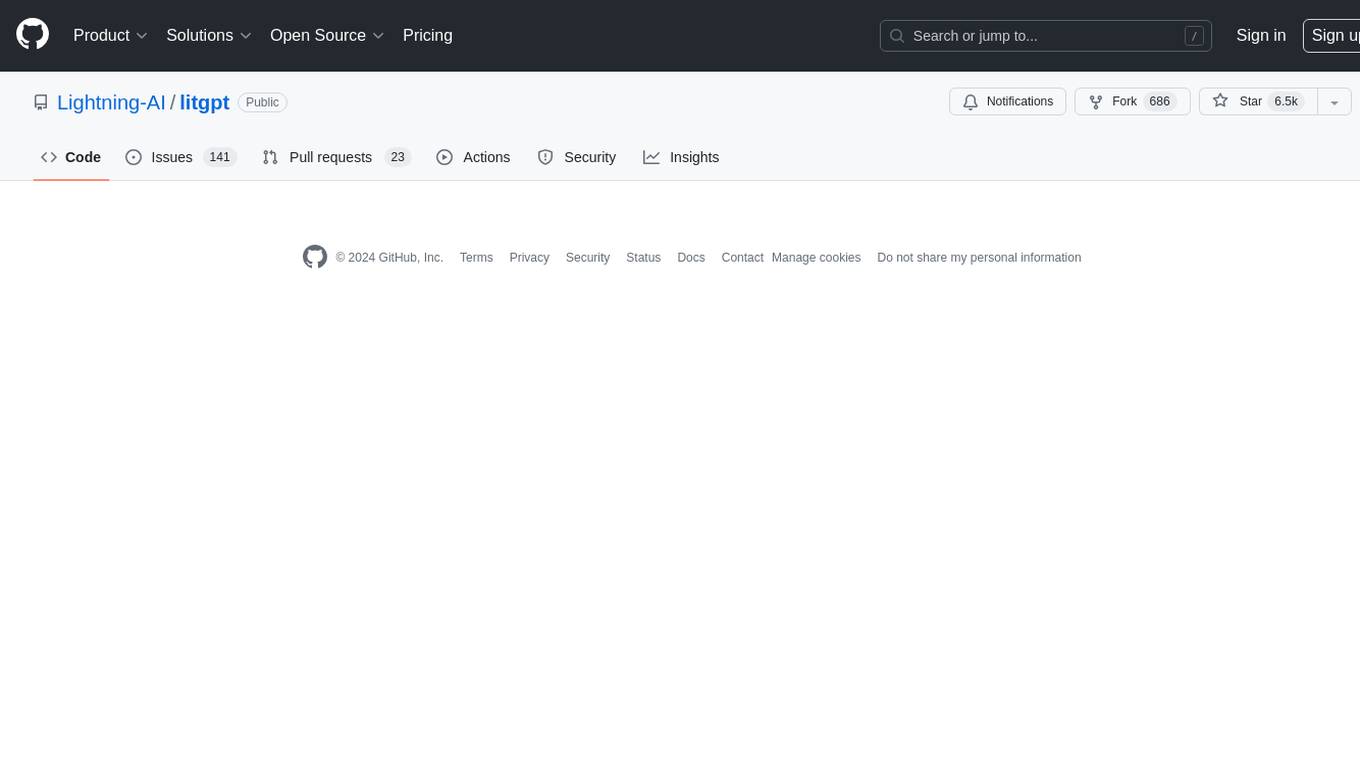Open the star lists dropdown arrow

click(1334, 102)
